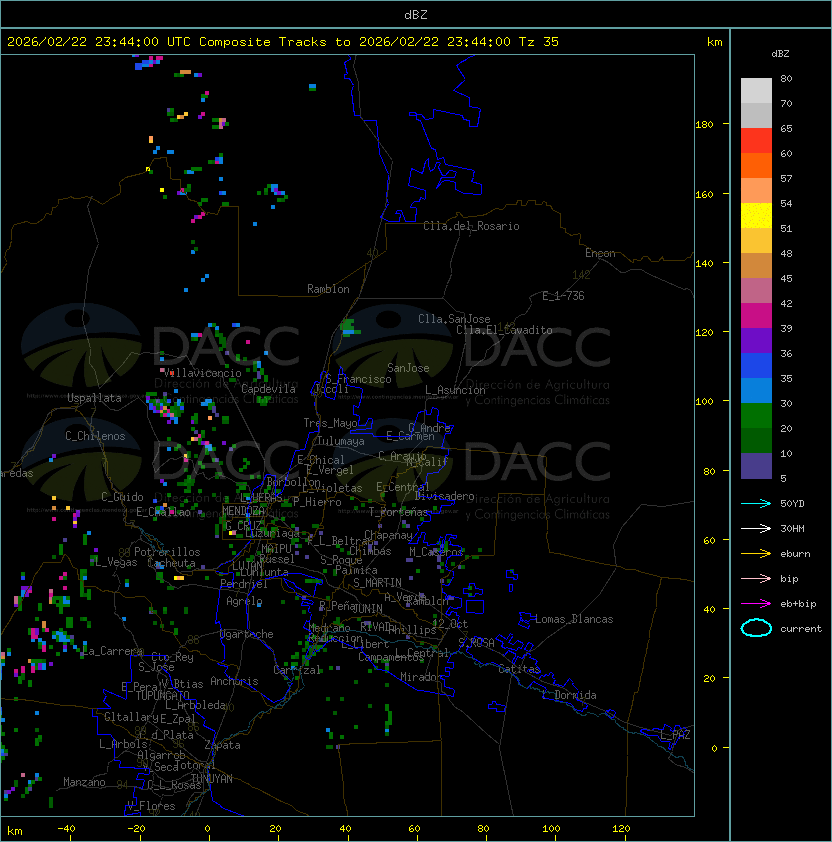
Task: Click the 'Perdriel' map label
Action: (x=244, y=584)
